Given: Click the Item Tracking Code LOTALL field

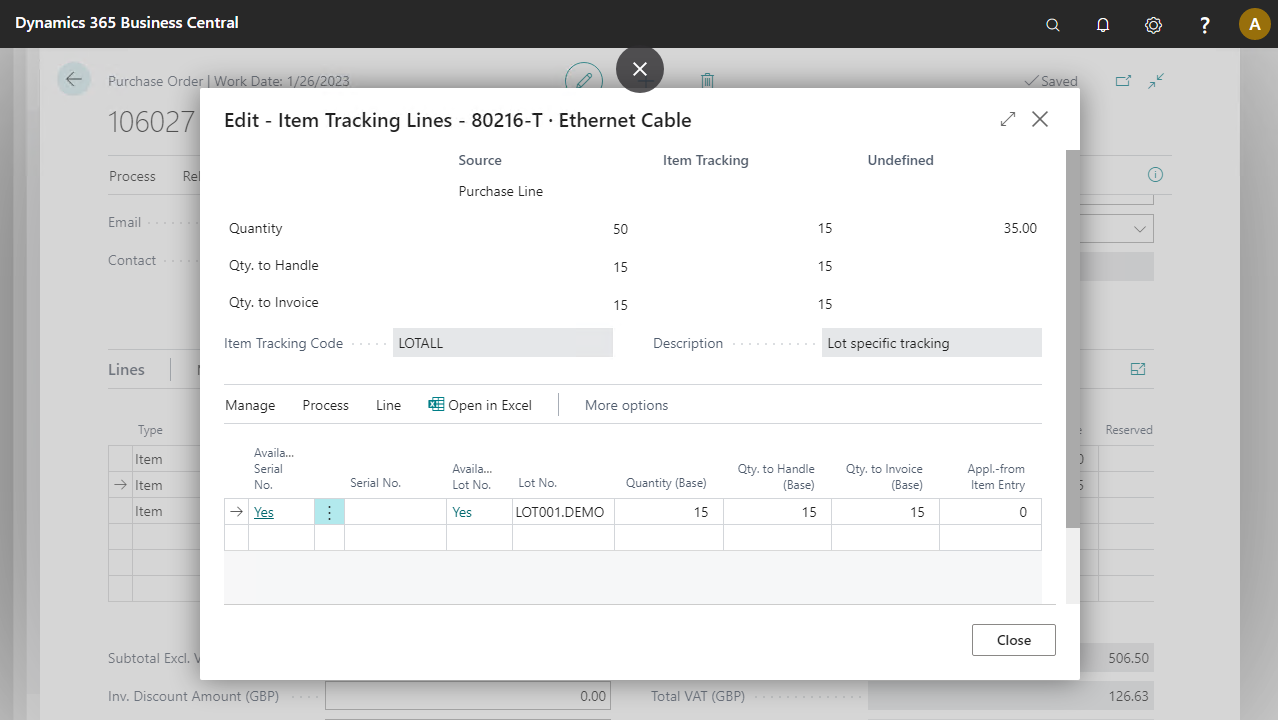Looking at the screenshot, I should [502, 343].
